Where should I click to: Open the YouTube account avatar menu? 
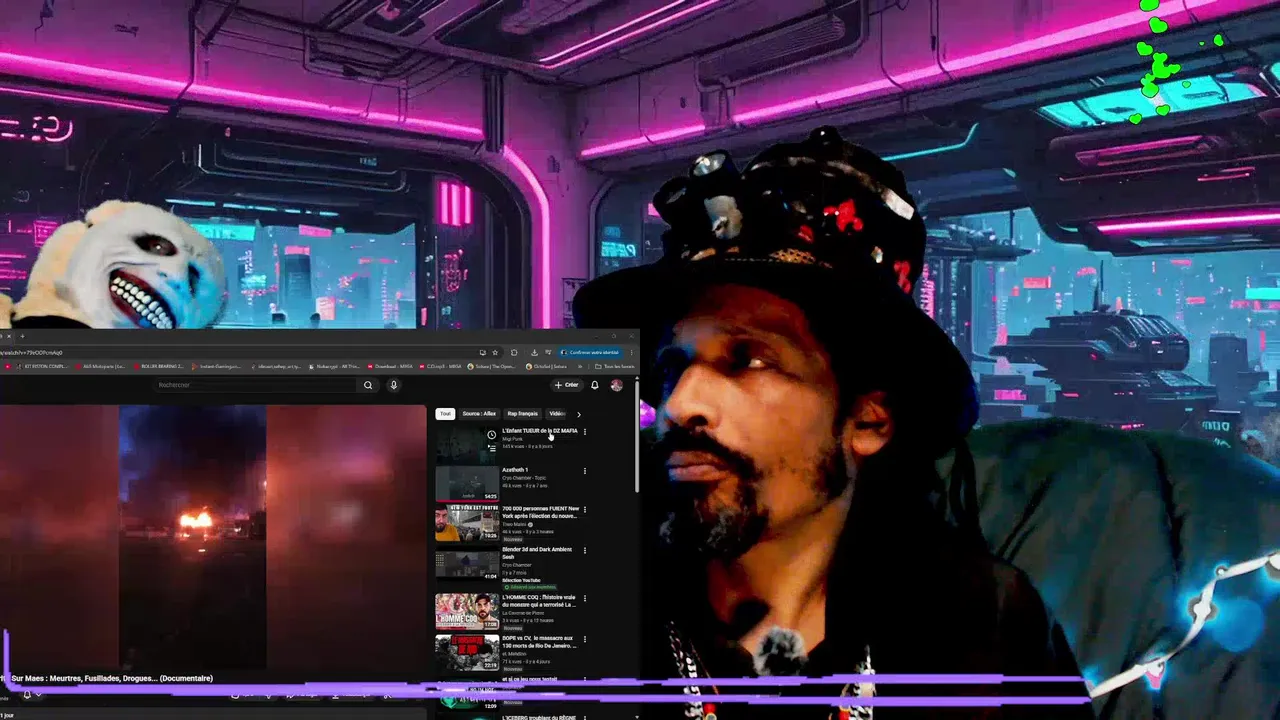point(616,385)
